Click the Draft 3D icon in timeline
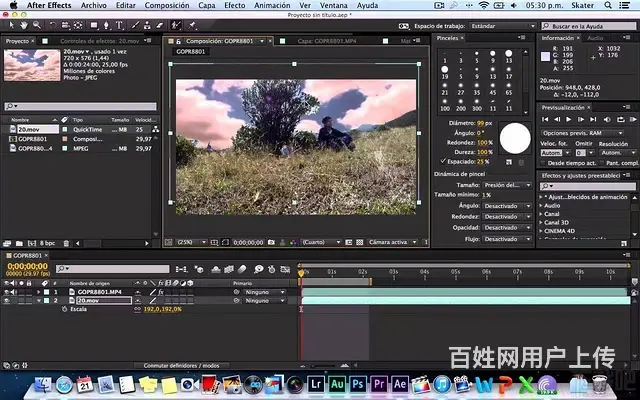 click(x=199, y=269)
